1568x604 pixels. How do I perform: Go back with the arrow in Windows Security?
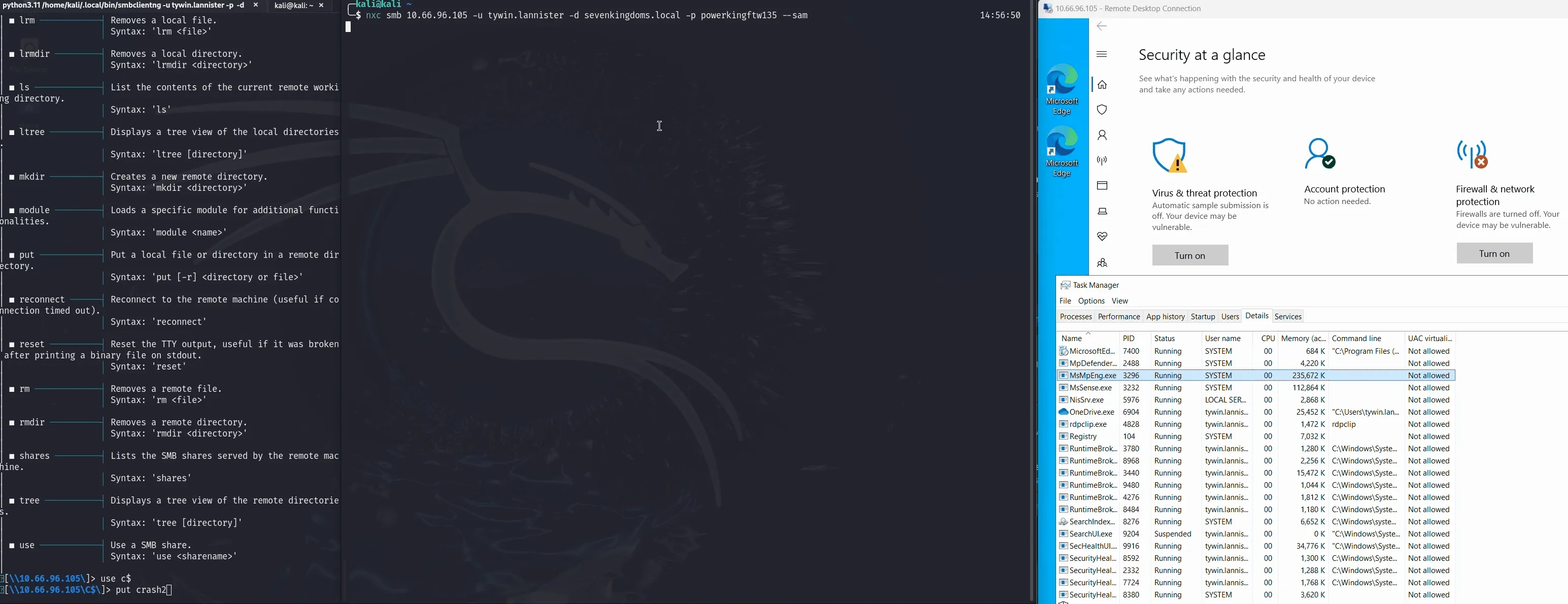tap(1102, 26)
